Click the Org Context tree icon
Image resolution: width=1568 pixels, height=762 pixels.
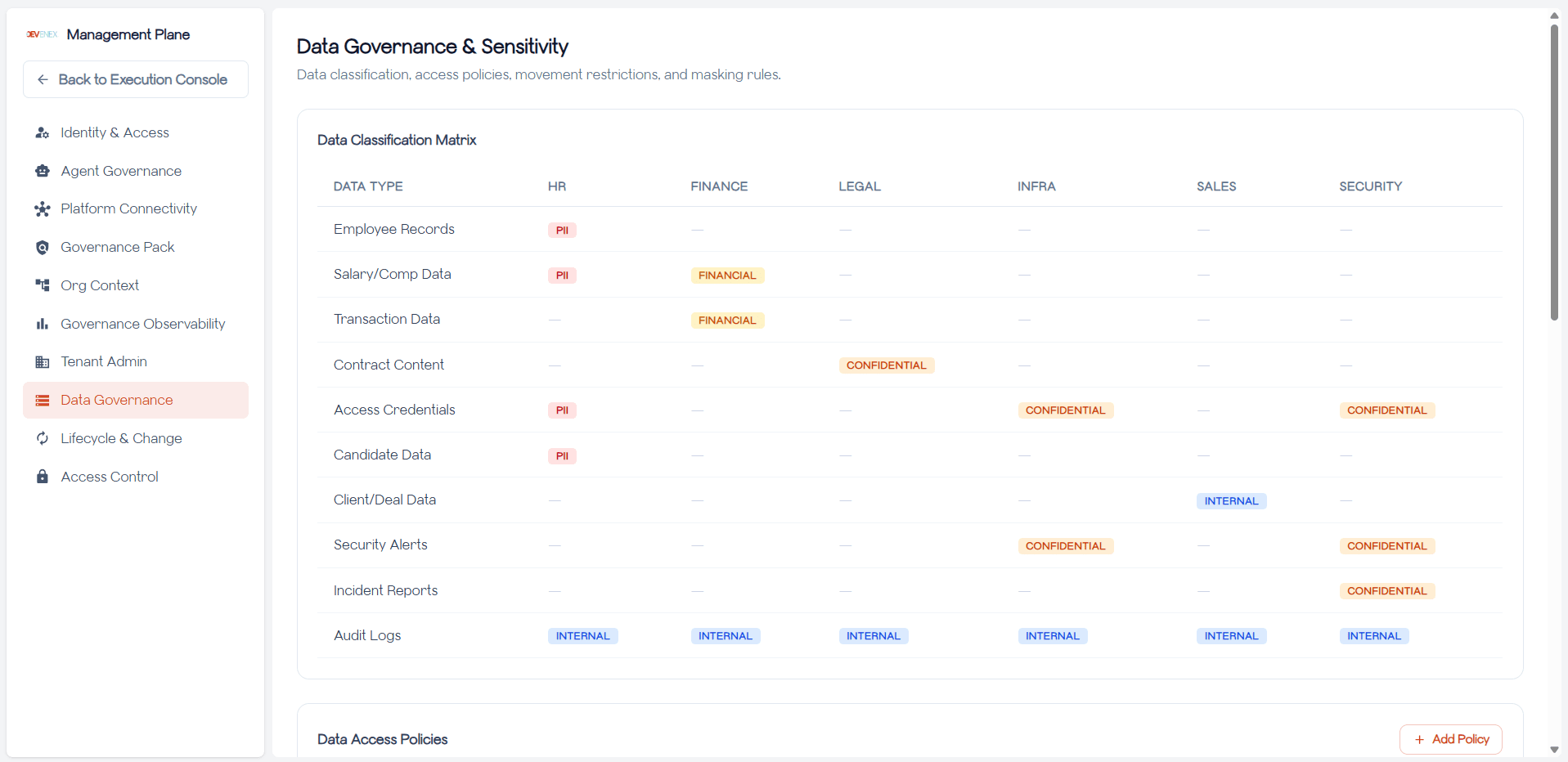pyautogui.click(x=43, y=285)
